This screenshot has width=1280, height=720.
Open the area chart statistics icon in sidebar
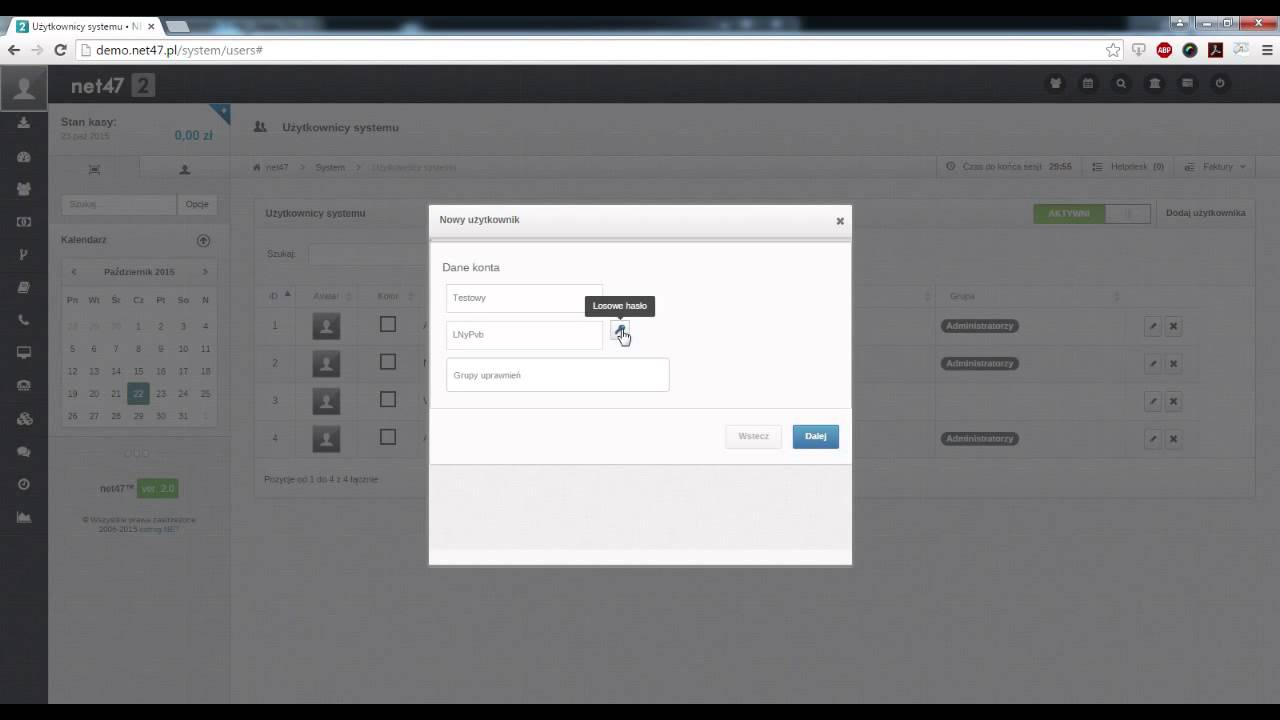click(x=24, y=517)
